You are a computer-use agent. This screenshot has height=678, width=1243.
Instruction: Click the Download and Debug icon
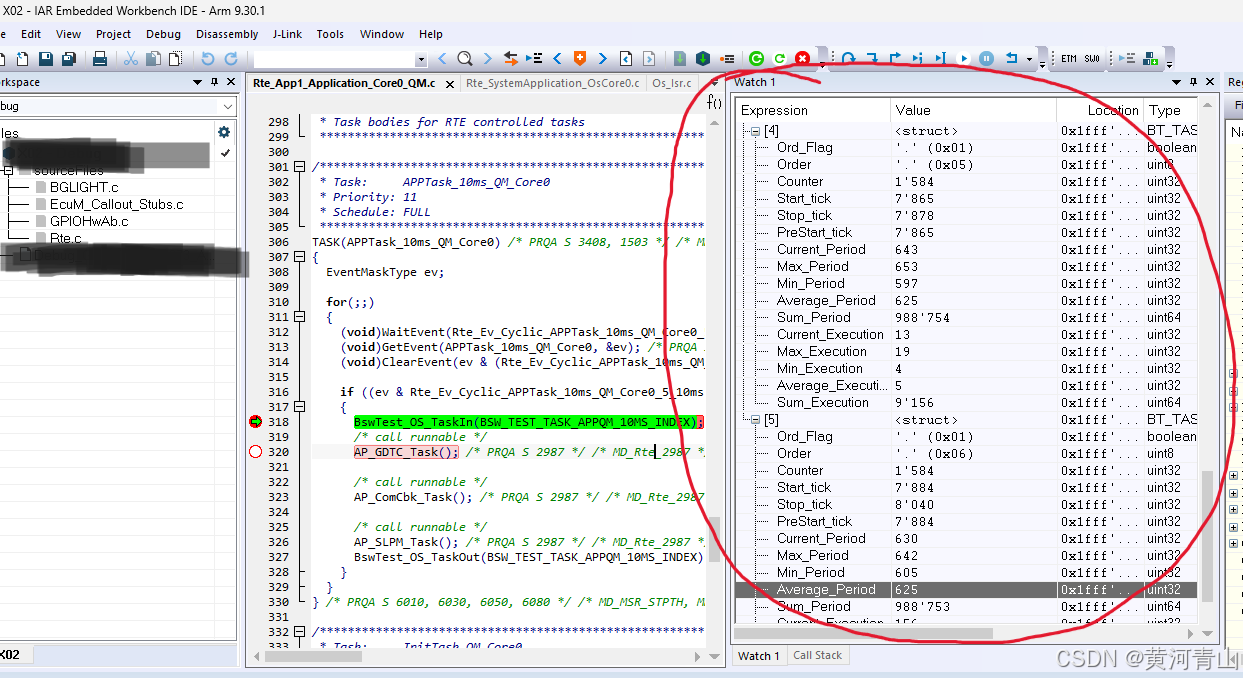[703, 59]
